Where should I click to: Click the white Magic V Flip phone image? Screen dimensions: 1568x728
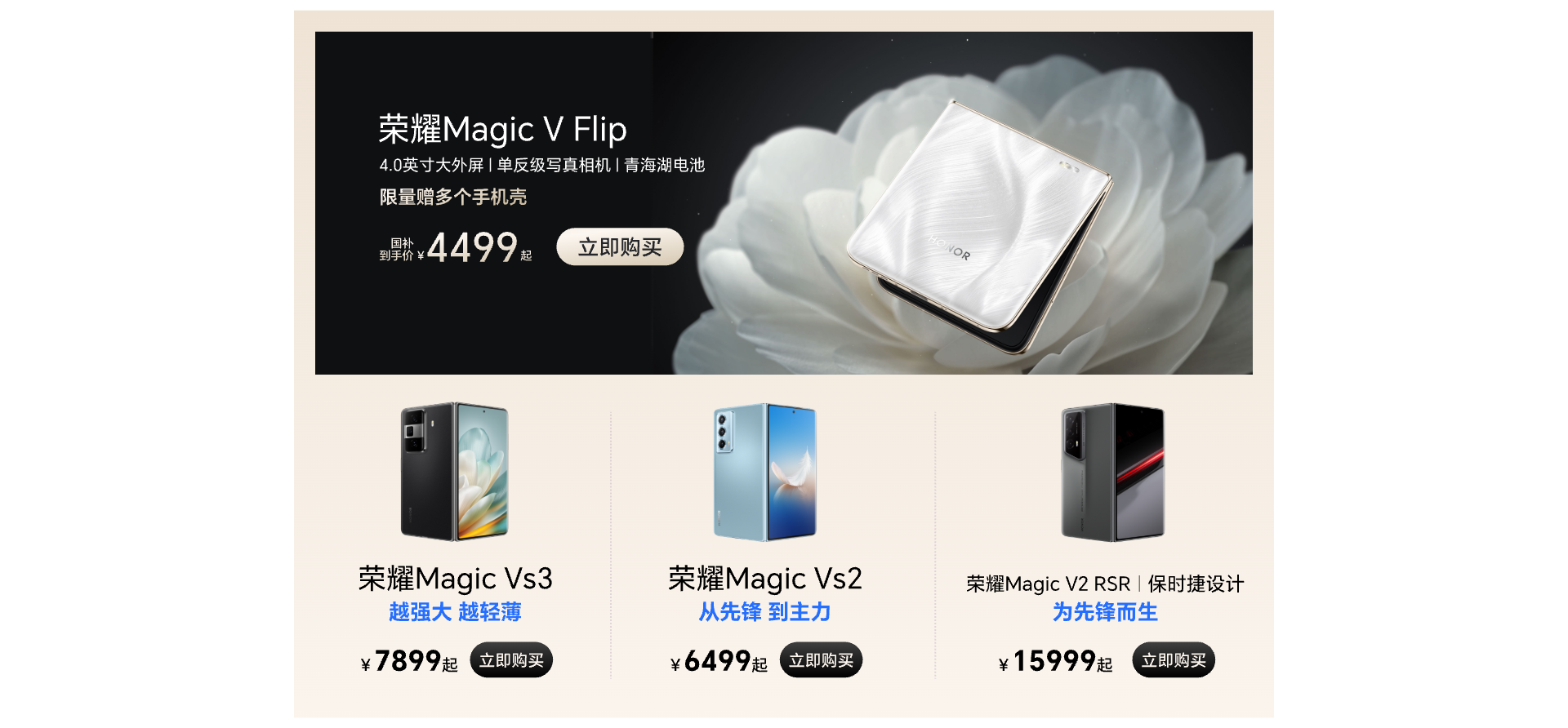pyautogui.click(x=980, y=227)
